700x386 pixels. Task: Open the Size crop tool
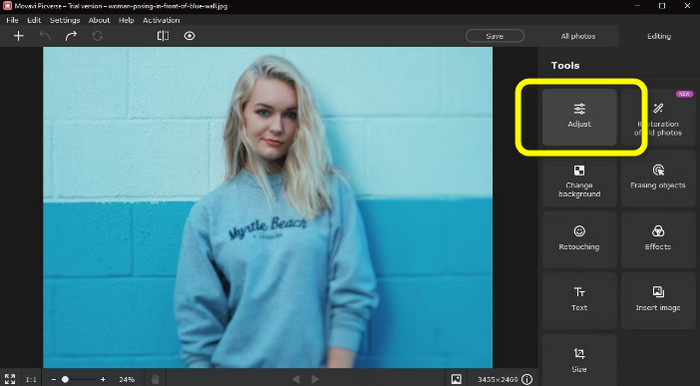point(579,361)
